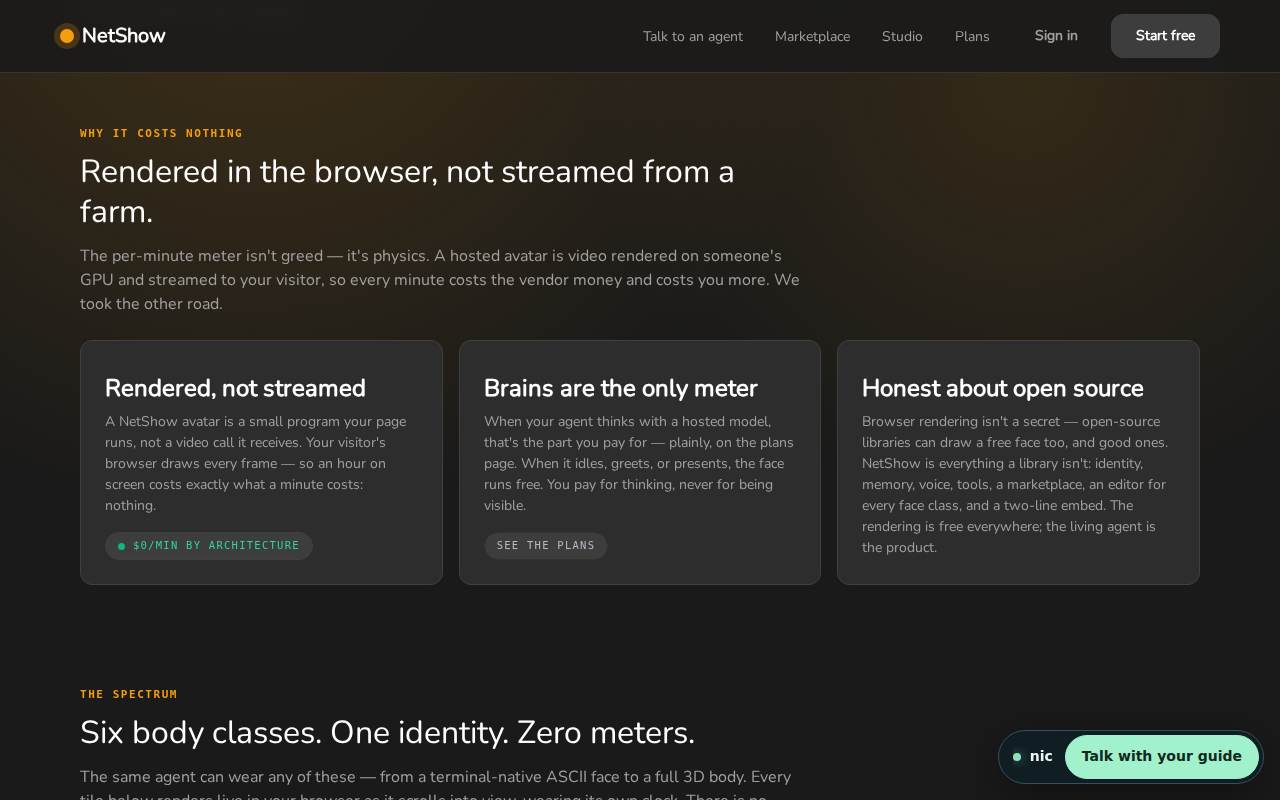This screenshot has height=800, width=1280.
Task: Click the paragraph starting "Browser rendering isn't a secret"
Action: (x=1015, y=484)
